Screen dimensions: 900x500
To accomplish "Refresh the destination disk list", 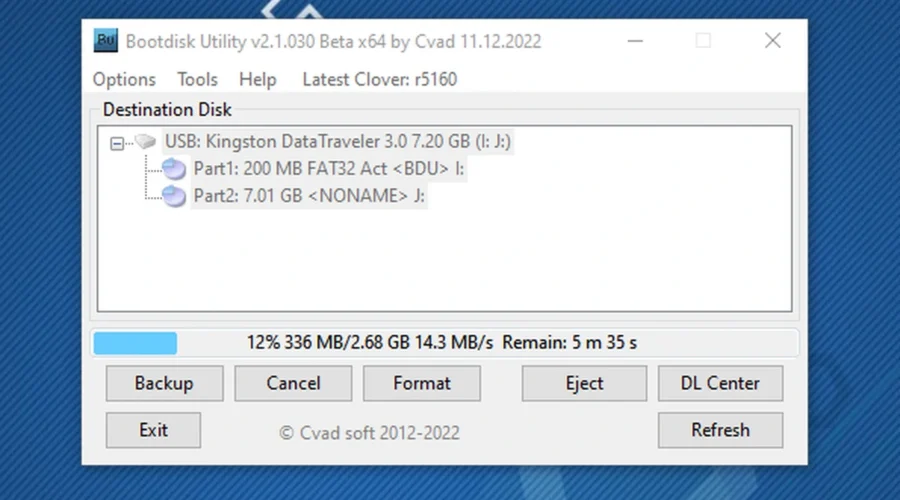I will 720,430.
